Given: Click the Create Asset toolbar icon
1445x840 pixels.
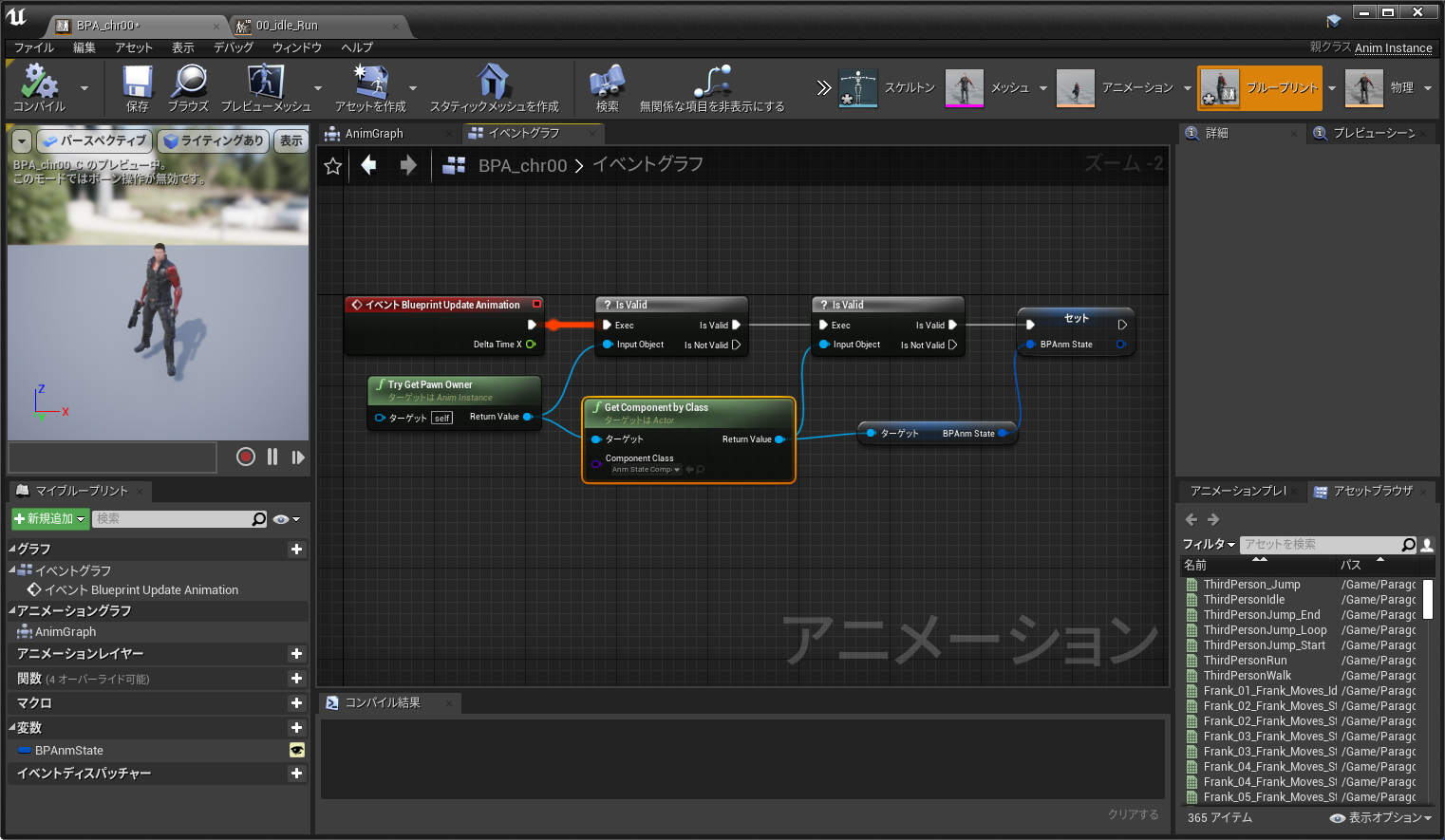Looking at the screenshot, I should [x=370, y=82].
